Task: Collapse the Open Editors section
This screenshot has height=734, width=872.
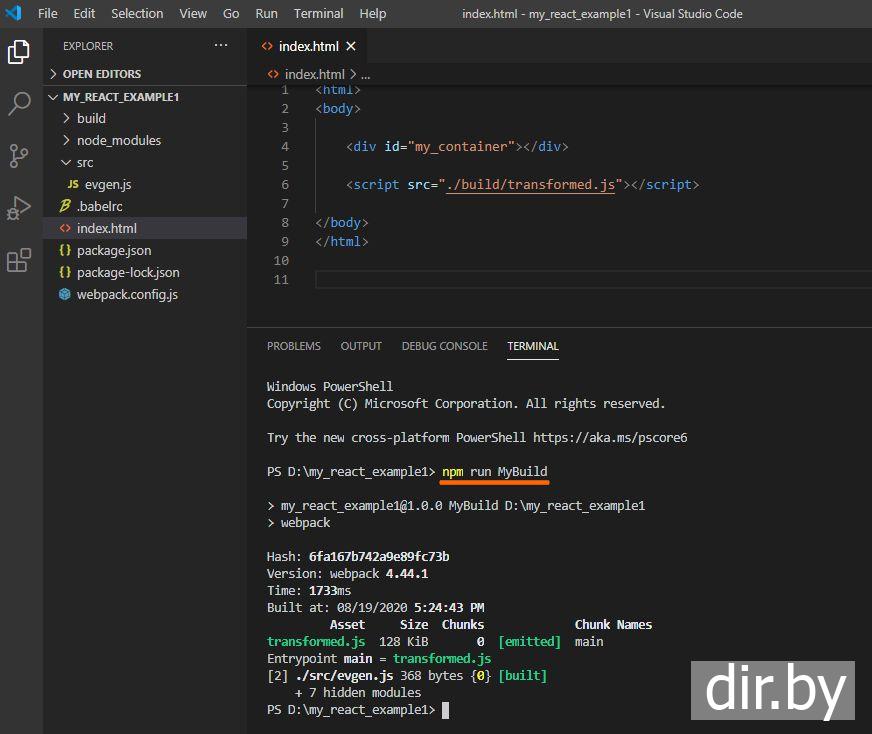Action: point(101,74)
